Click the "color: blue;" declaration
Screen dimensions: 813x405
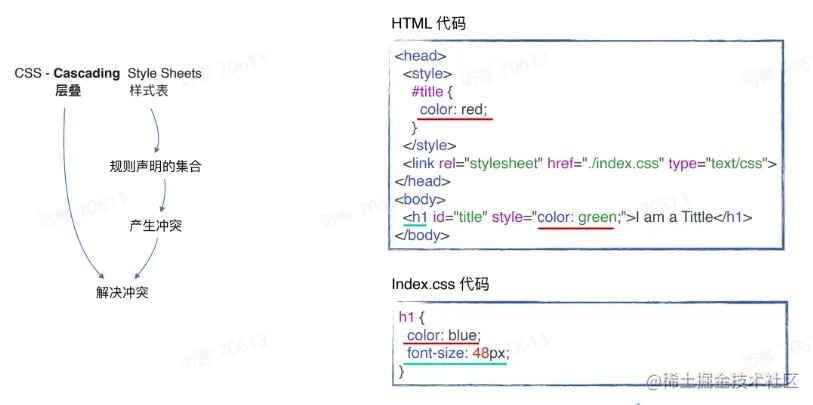click(444, 336)
